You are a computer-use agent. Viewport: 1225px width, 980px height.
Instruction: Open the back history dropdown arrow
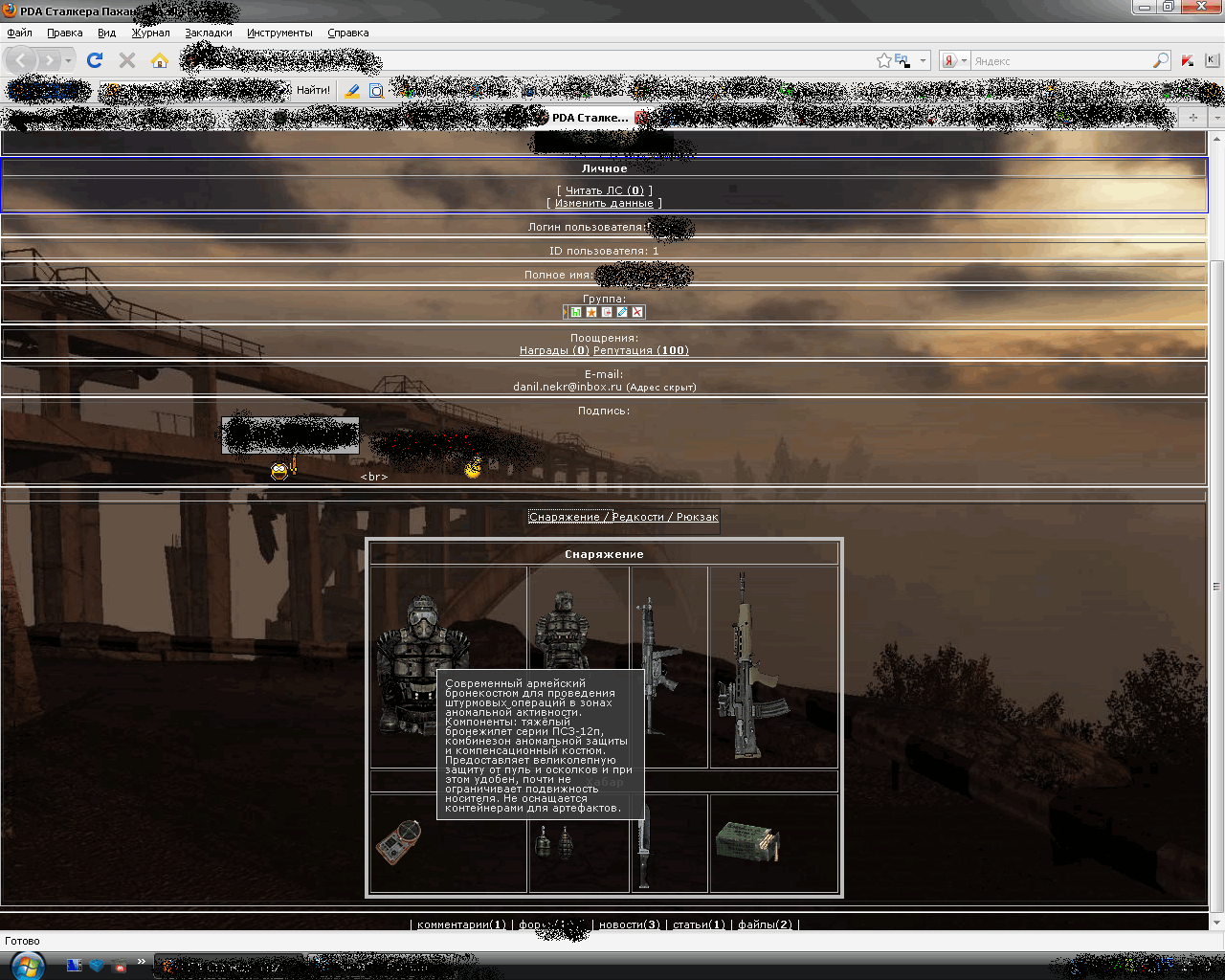(69, 60)
